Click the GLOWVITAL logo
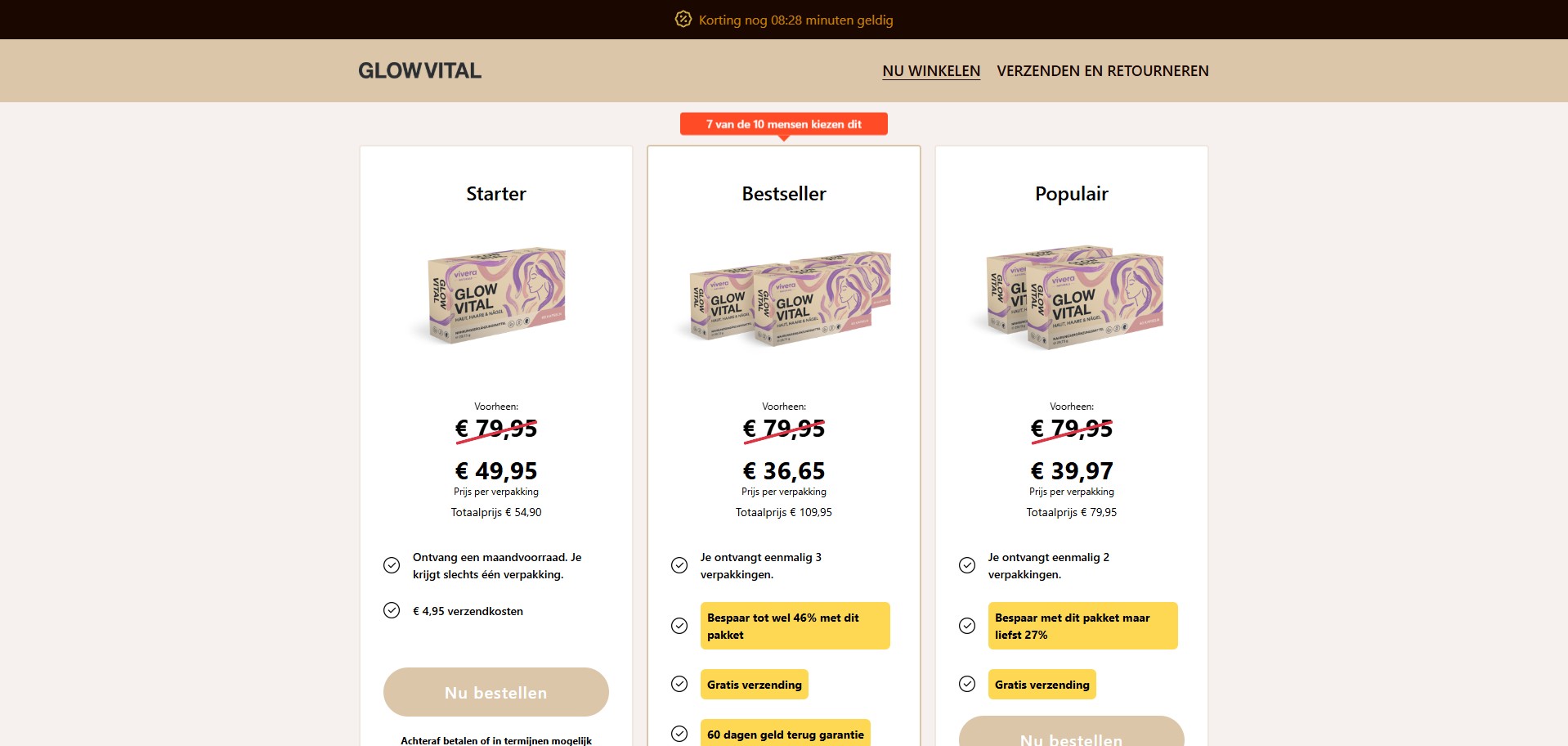The image size is (1568, 746). click(x=419, y=71)
